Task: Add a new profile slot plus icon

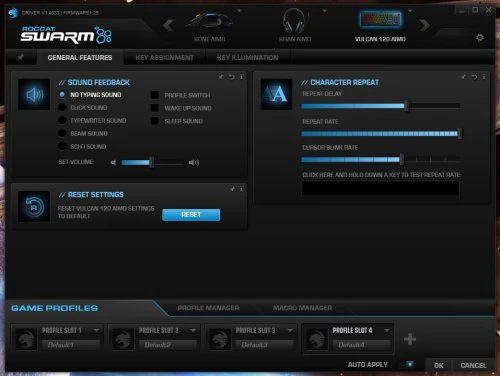Action: click(410, 339)
